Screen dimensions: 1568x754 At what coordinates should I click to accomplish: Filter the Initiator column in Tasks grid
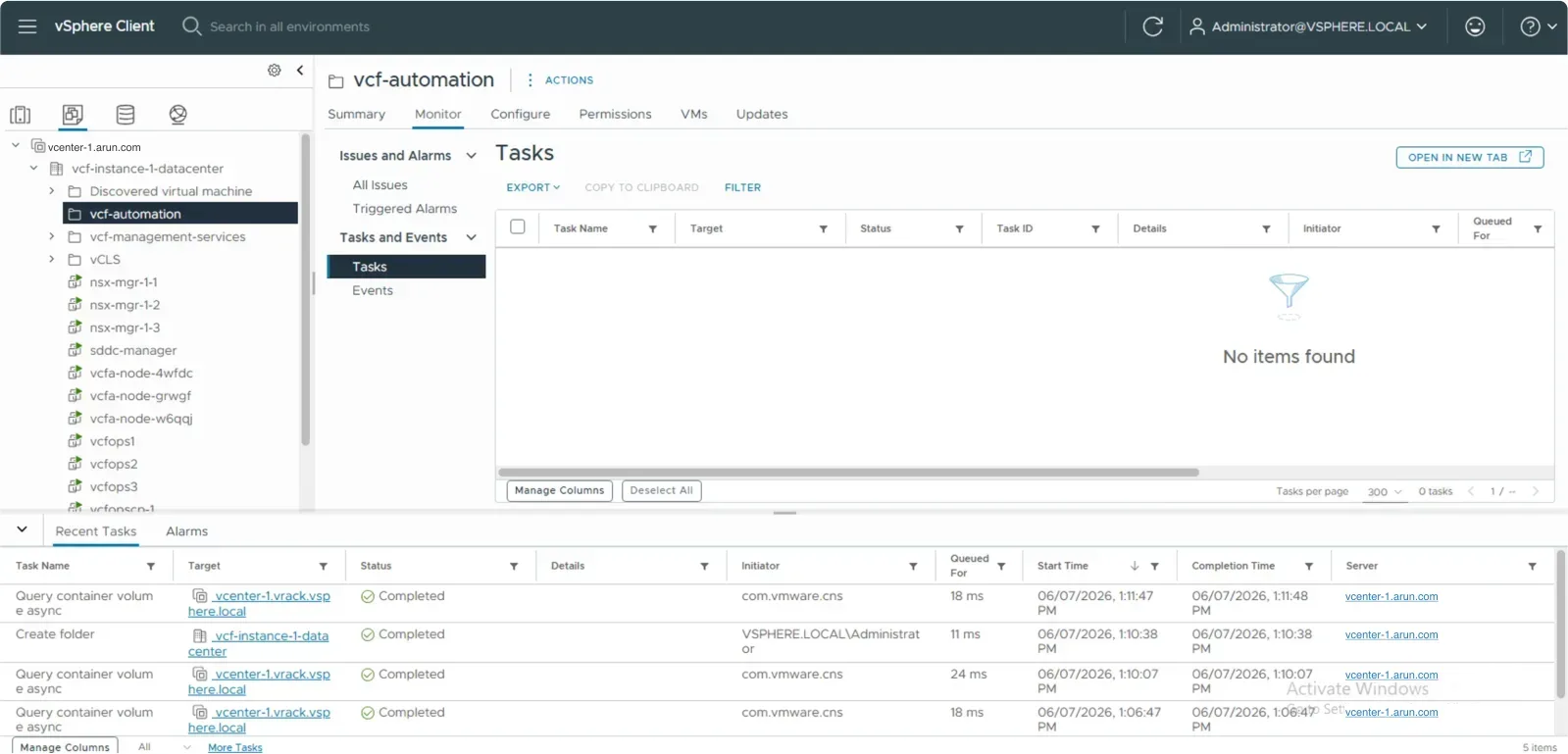point(1436,228)
